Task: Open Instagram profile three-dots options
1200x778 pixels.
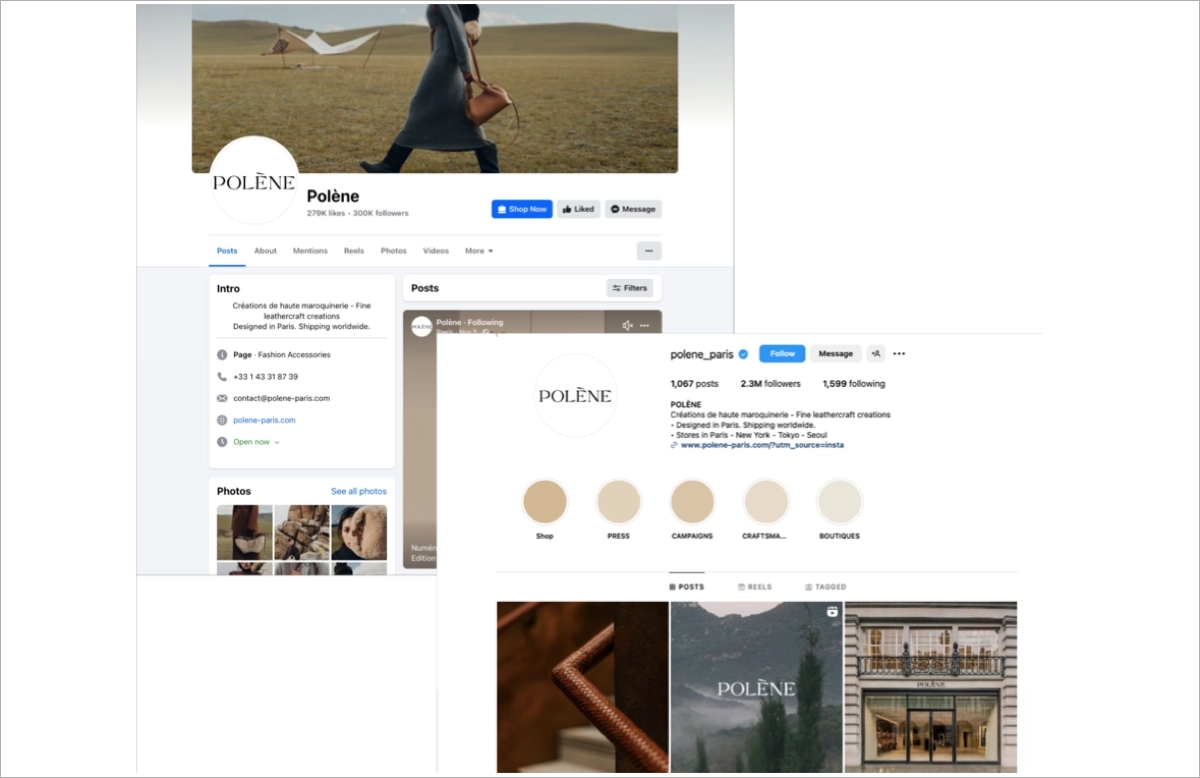Action: click(x=899, y=353)
